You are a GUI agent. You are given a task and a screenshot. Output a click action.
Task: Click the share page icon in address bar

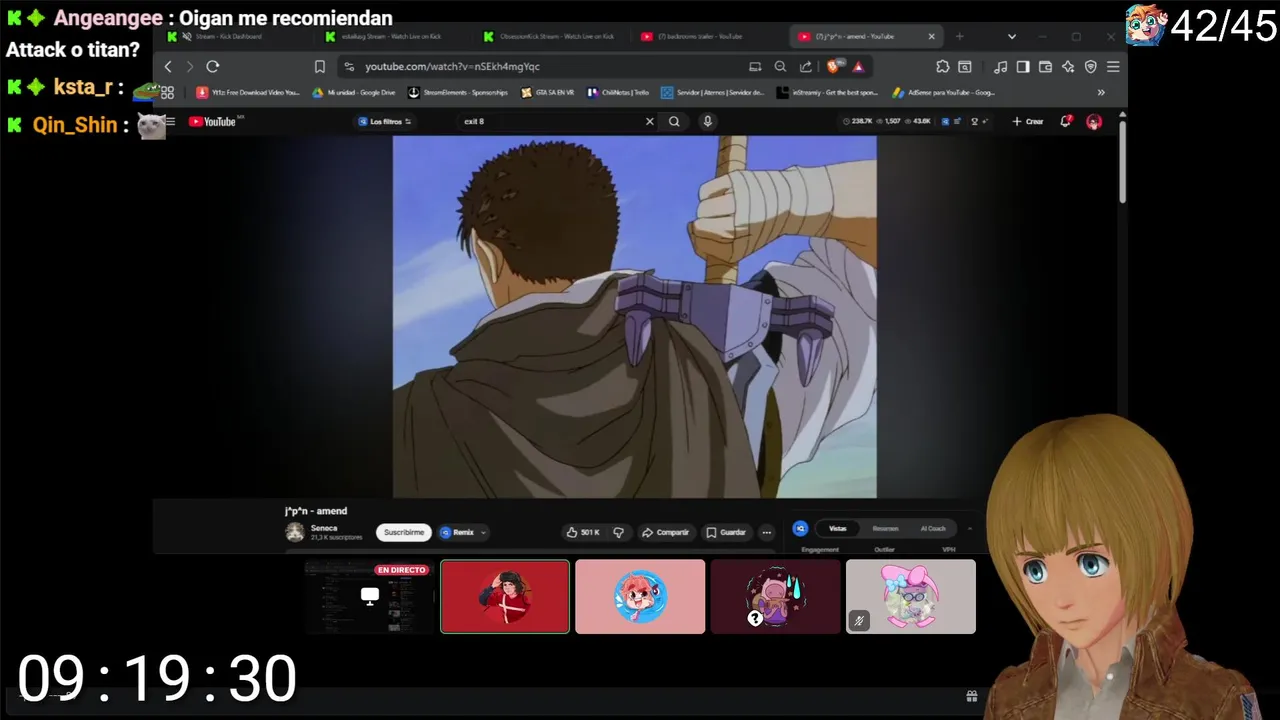point(806,67)
